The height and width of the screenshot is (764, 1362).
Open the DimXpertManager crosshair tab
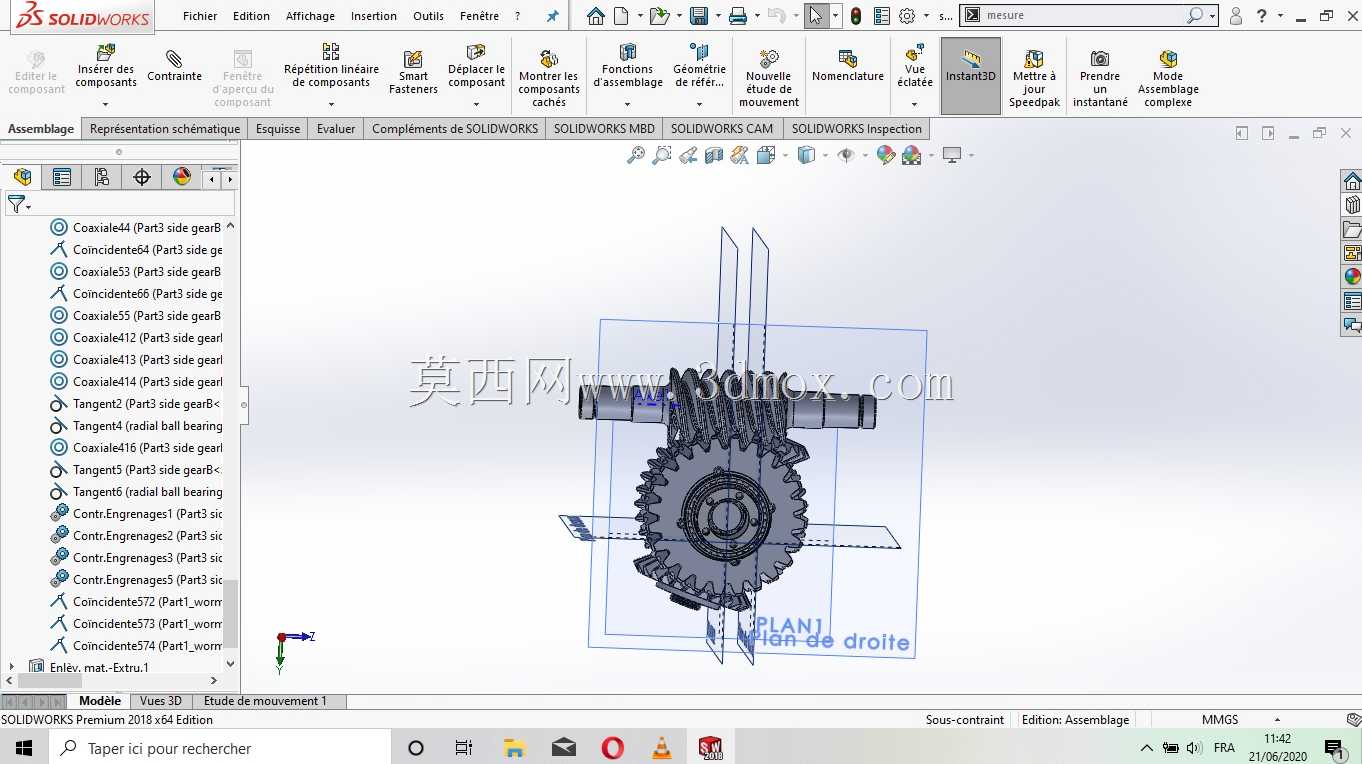(x=142, y=178)
